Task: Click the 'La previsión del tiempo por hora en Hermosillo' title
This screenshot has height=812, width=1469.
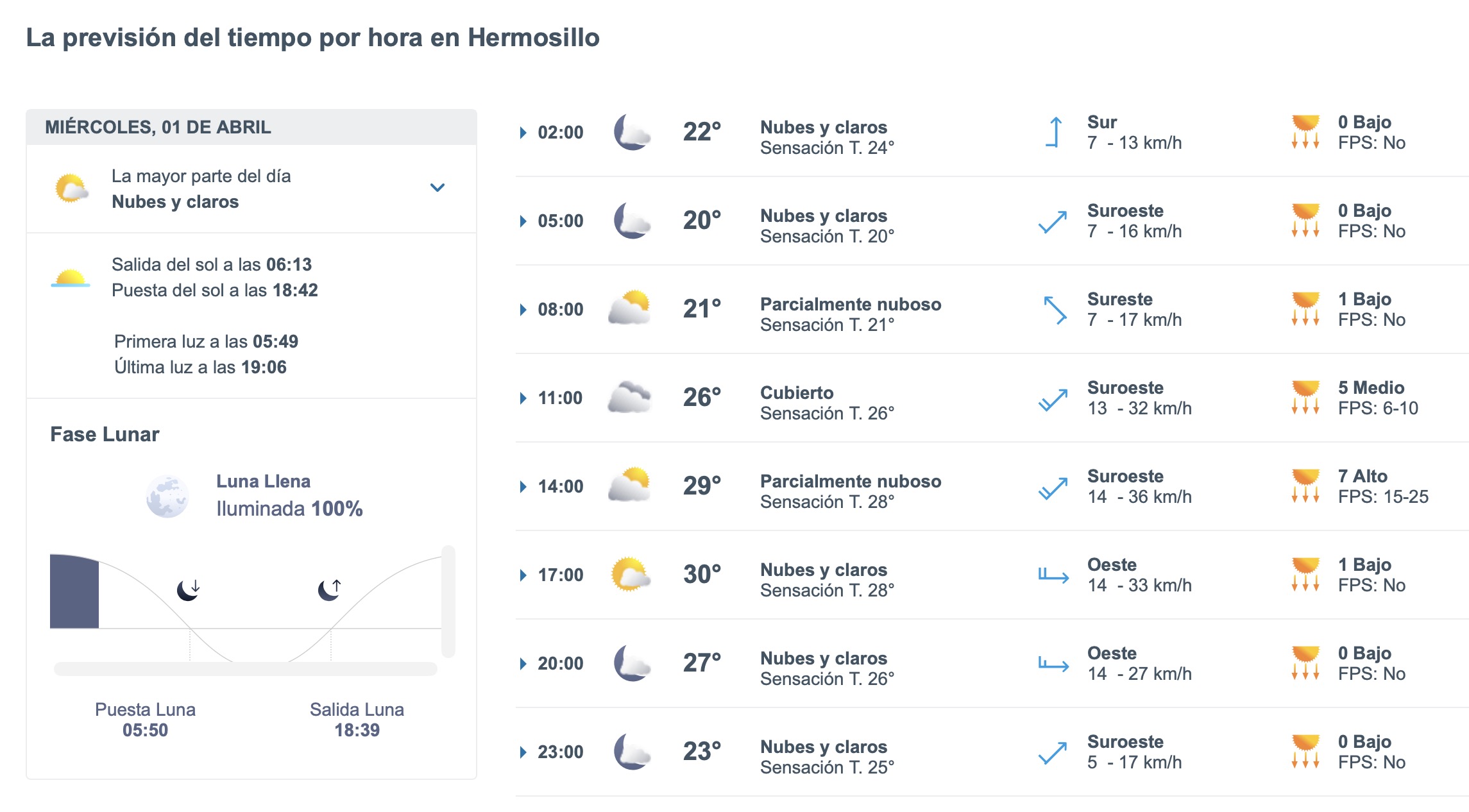Action: click(x=312, y=38)
